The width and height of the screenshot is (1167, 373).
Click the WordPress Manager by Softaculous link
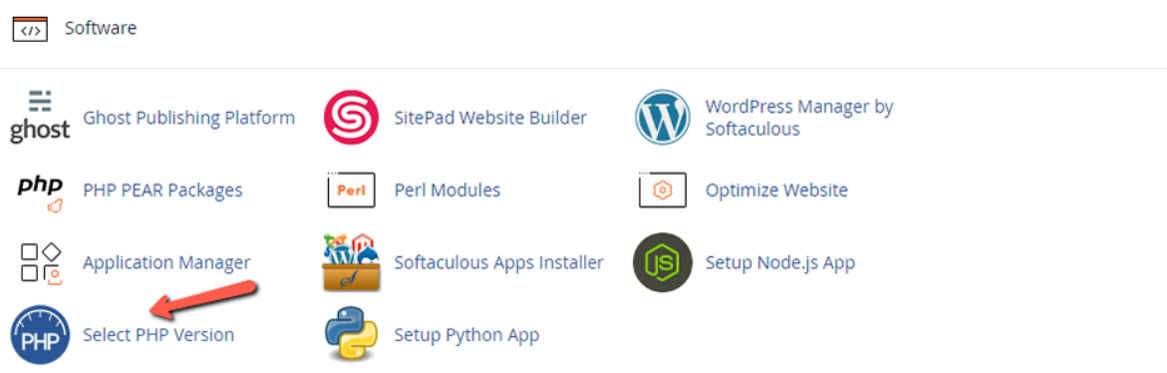point(799,118)
